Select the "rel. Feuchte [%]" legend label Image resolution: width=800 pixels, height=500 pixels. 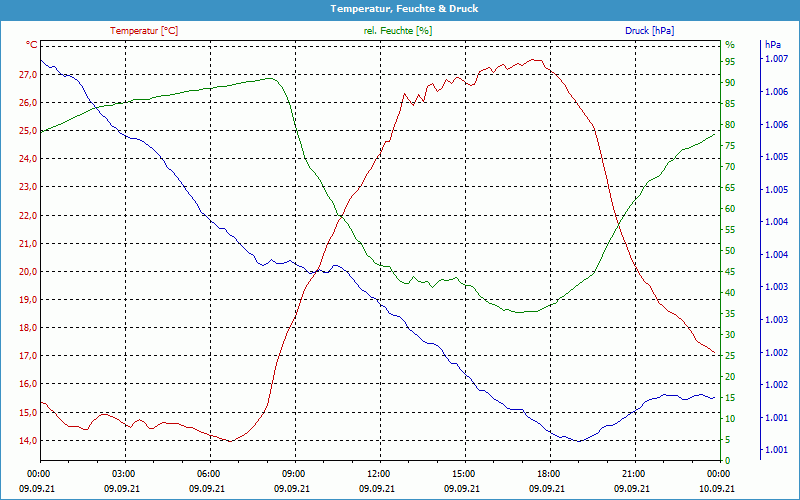398,31
